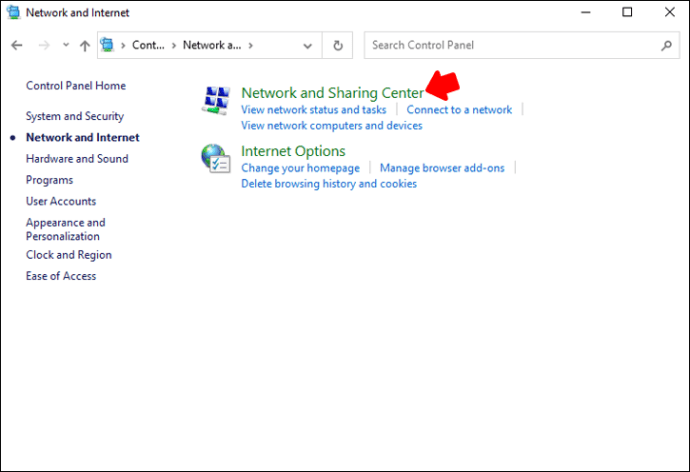This screenshot has width=690, height=472.
Task: Click the Internet Options globe icon
Action: pos(216,158)
